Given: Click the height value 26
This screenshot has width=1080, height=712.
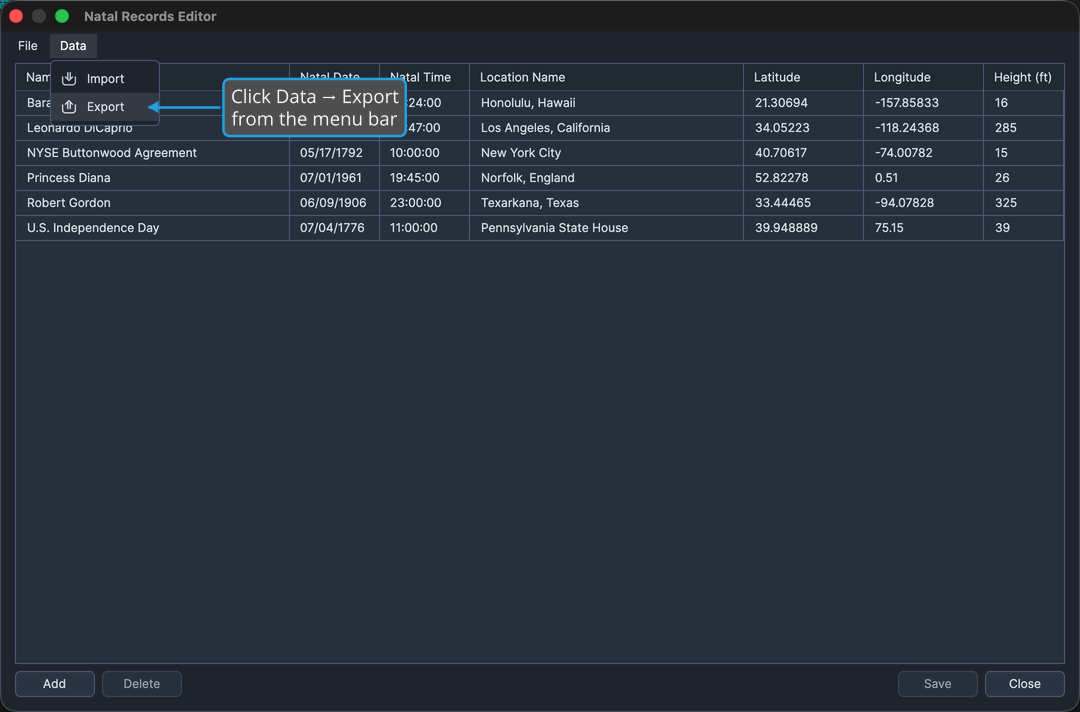Looking at the screenshot, I should (1002, 178).
